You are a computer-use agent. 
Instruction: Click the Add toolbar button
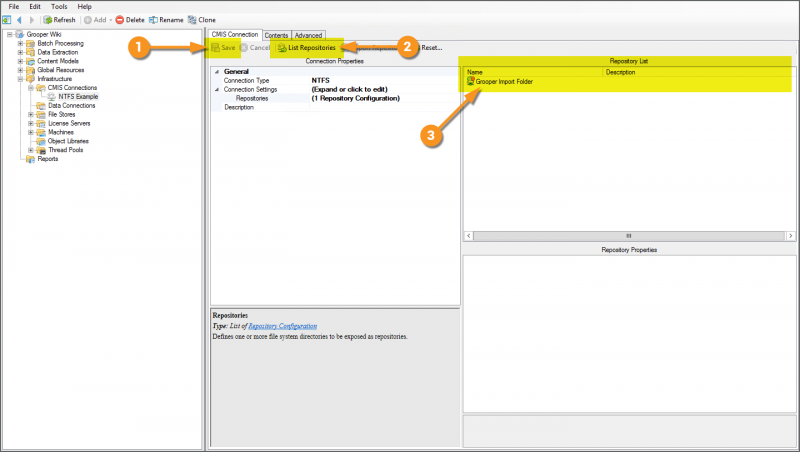95,20
